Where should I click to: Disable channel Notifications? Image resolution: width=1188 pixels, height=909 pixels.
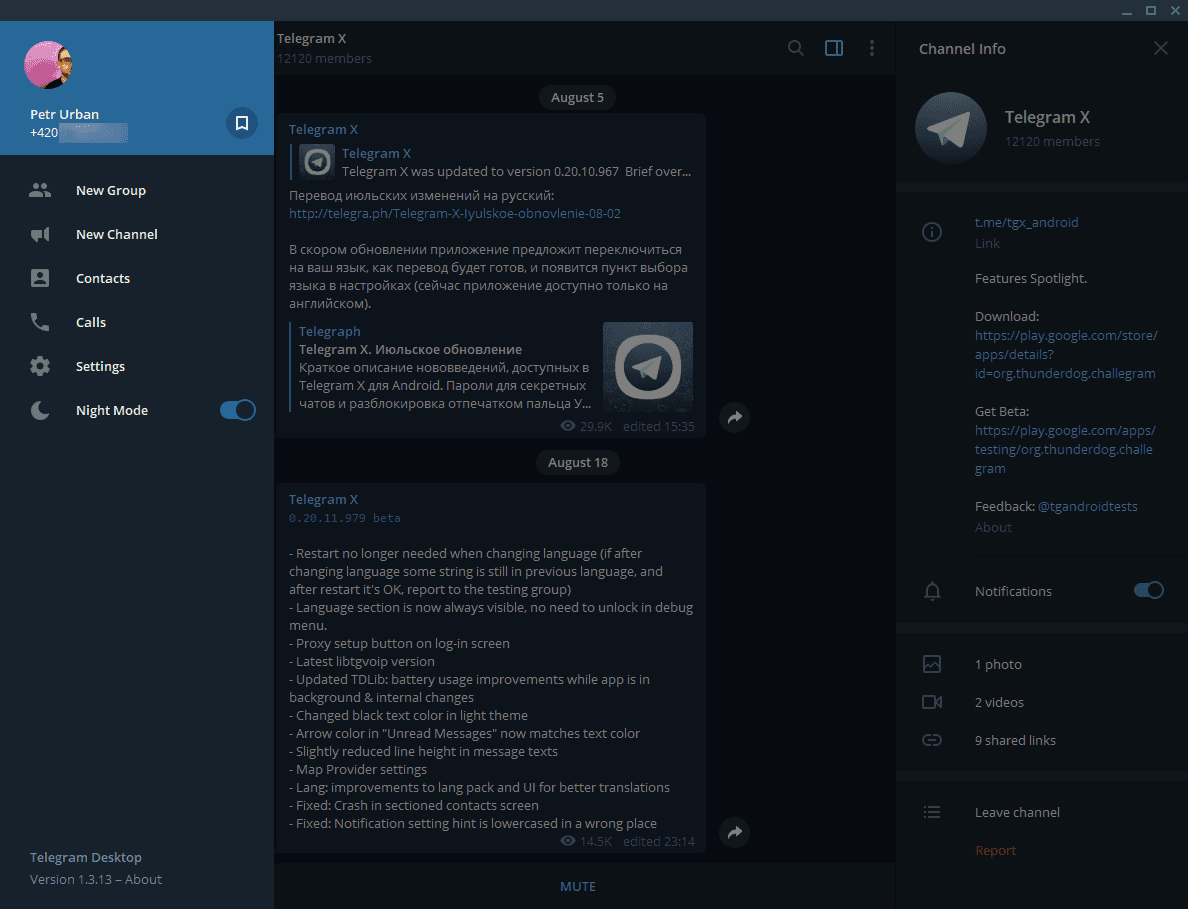point(1148,590)
